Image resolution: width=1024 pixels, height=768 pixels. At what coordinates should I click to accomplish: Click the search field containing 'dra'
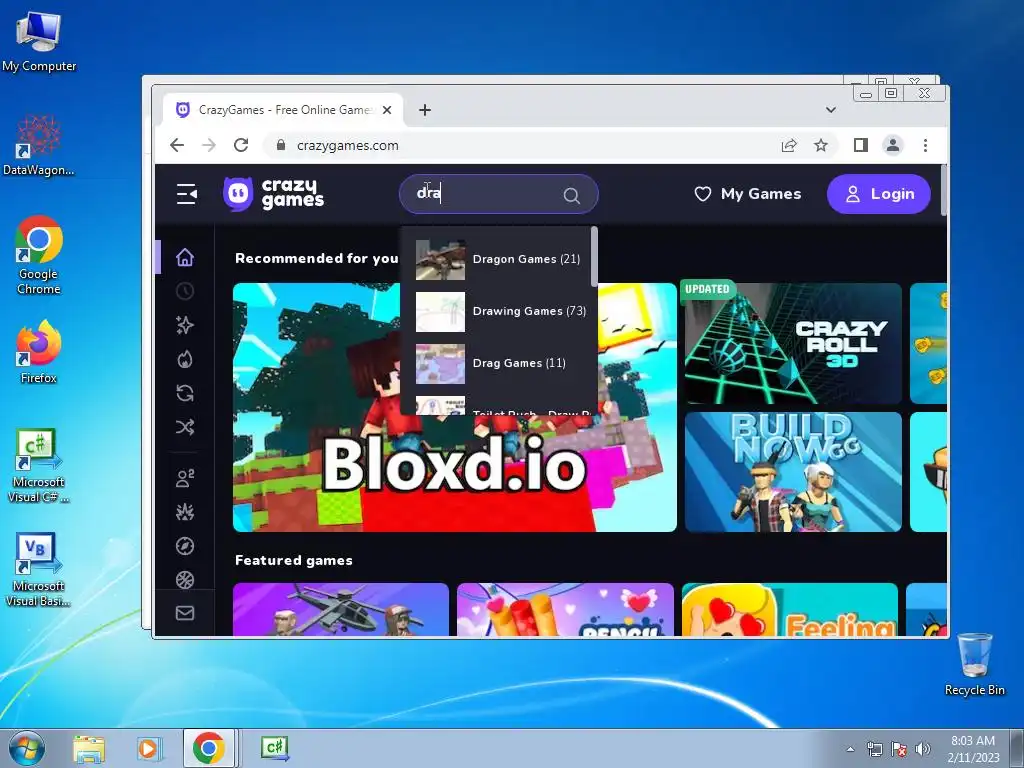(x=499, y=194)
